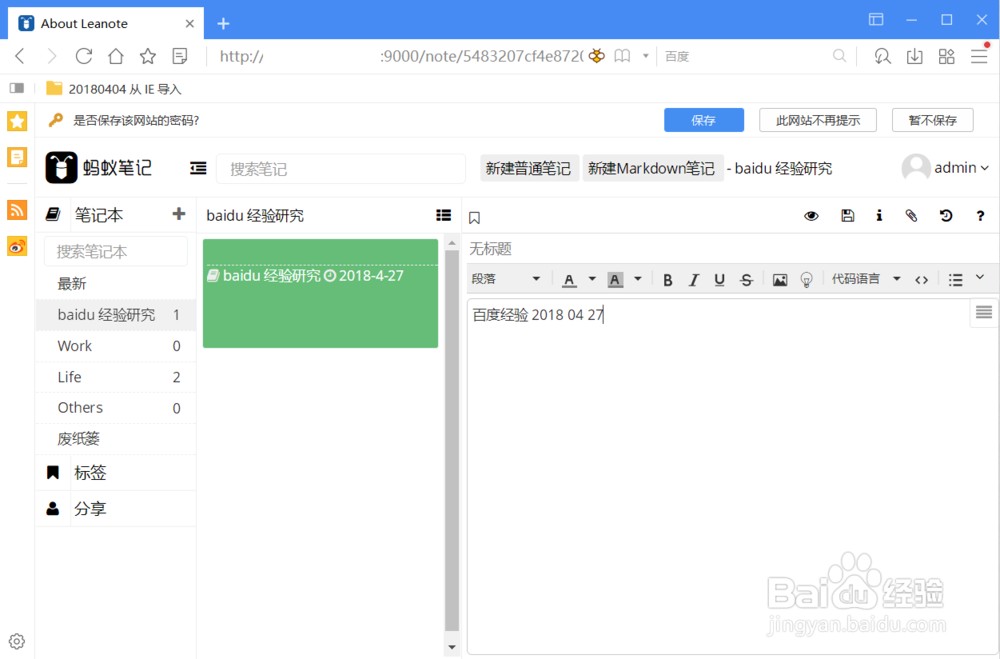Open browser settings gear icon
The width and height of the screenshot is (1000, 659).
coord(17,641)
